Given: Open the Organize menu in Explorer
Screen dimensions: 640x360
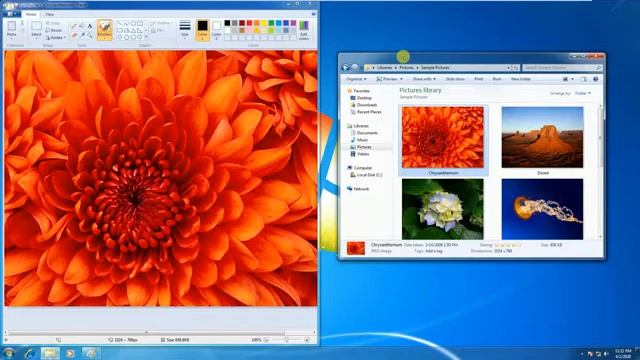Looking at the screenshot, I should pos(356,79).
